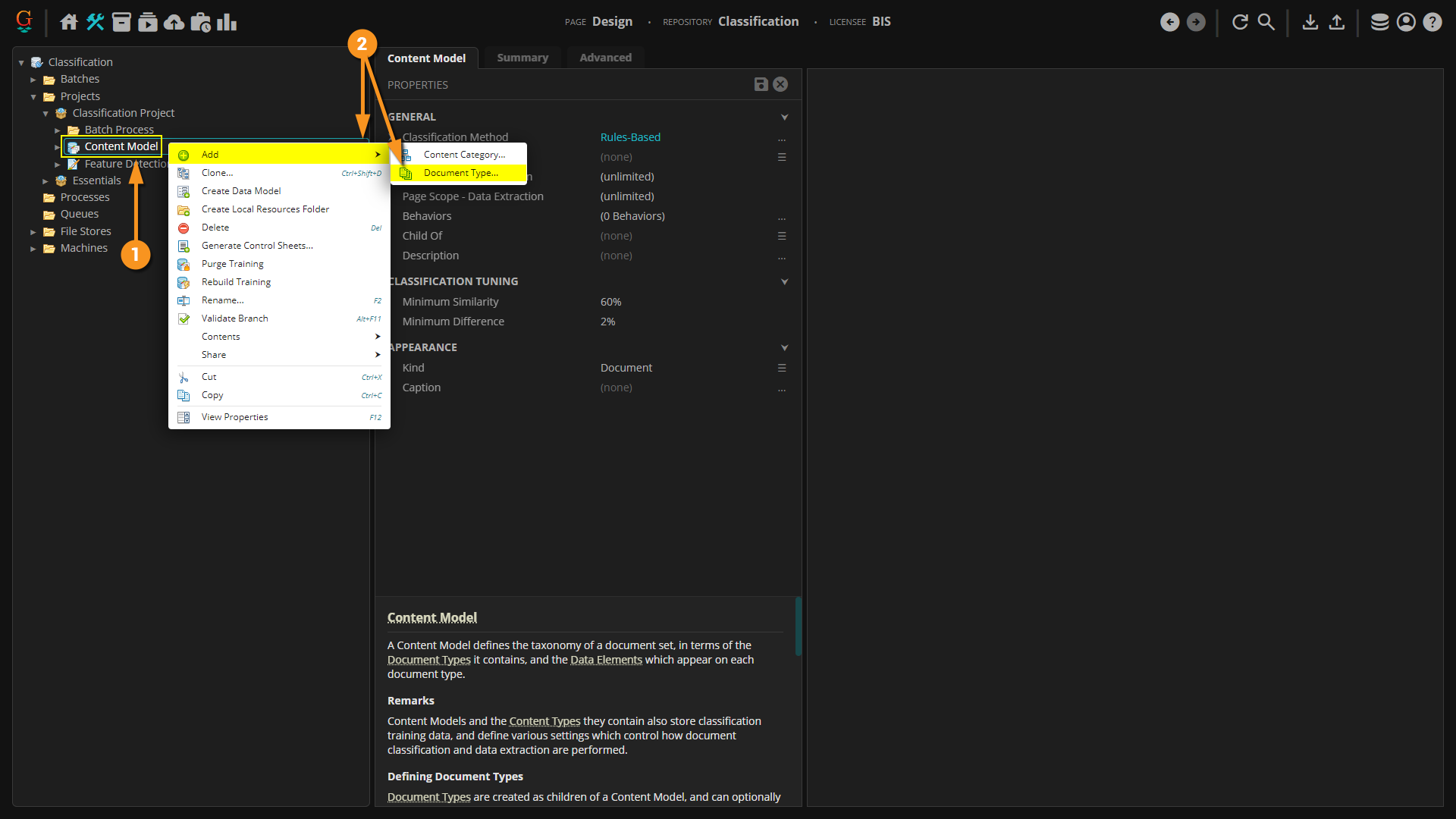1456x819 pixels.
Task: Click the cloud upload icon
Action: pyautogui.click(x=174, y=22)
